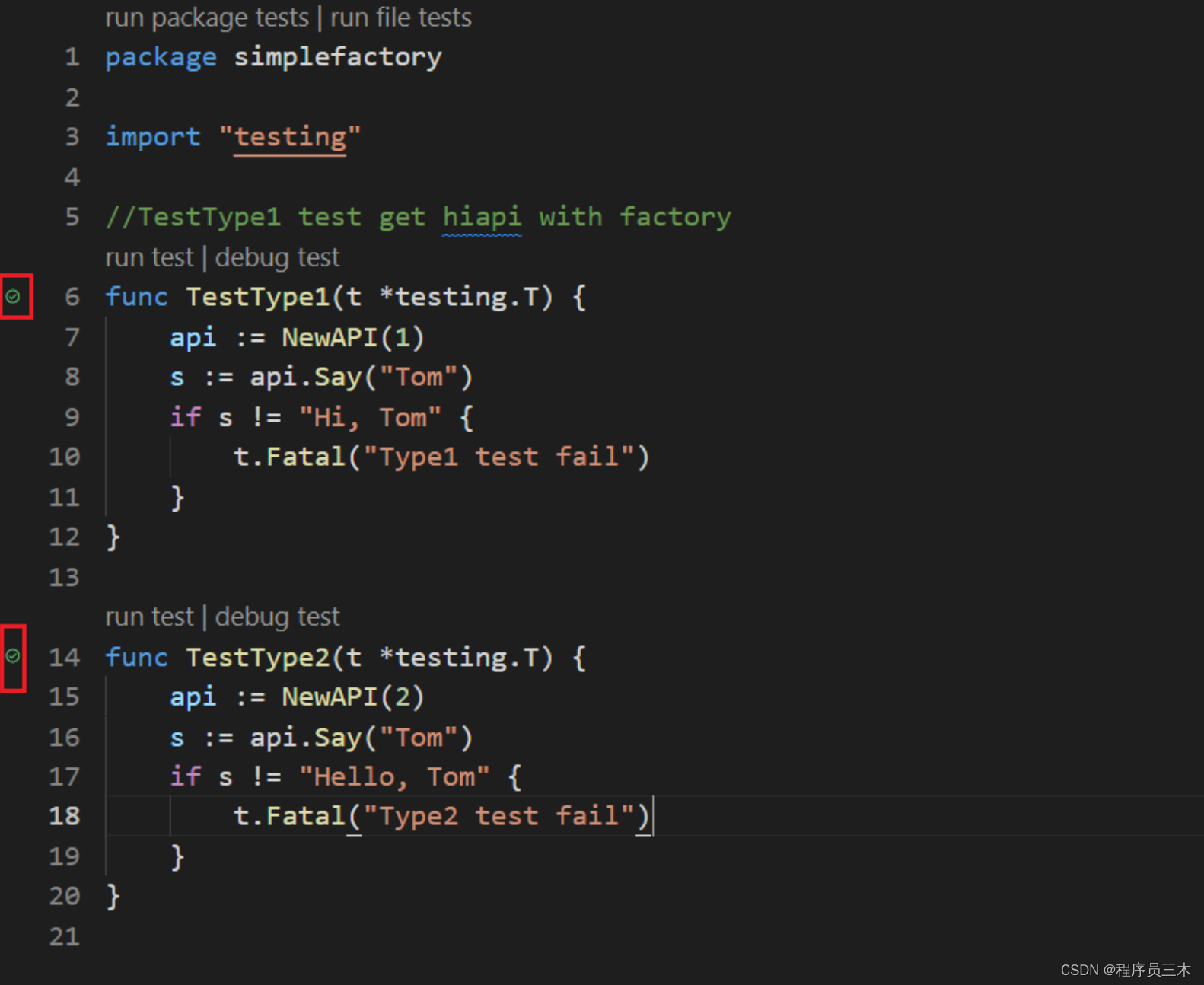Image resolution: width=1204 pixels, height=985 pixels.
Task: Click 'run test' above TestType1 function
Action: pos(149,257)
